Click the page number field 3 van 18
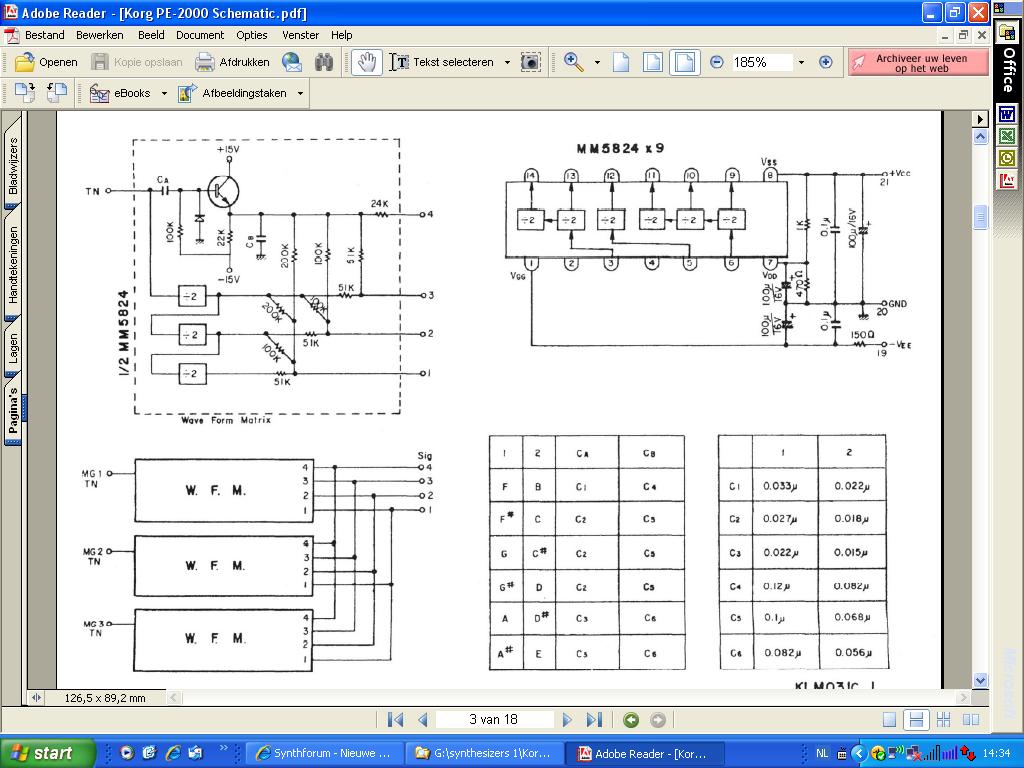Image resolution: width=1024 pixels, height=768 pixels. coord(493,720)
